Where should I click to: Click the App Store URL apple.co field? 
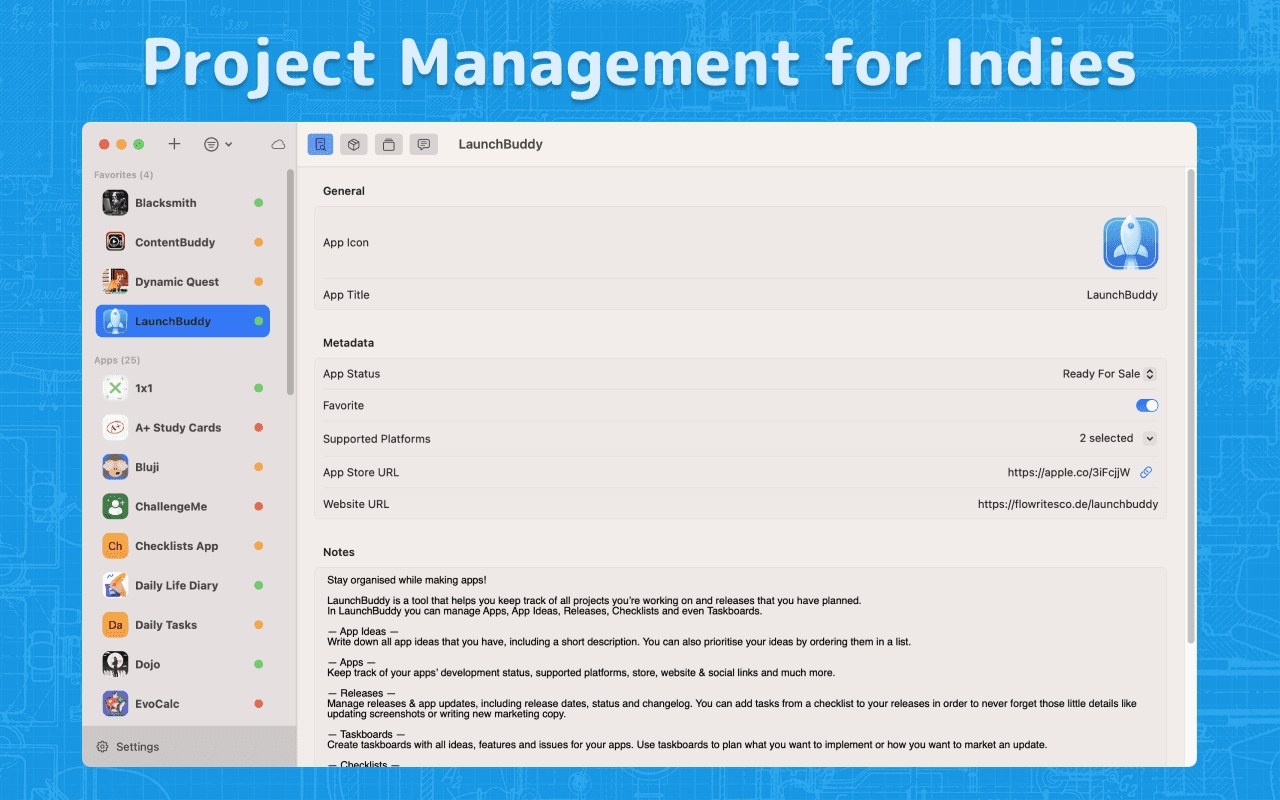(1069, 472)
